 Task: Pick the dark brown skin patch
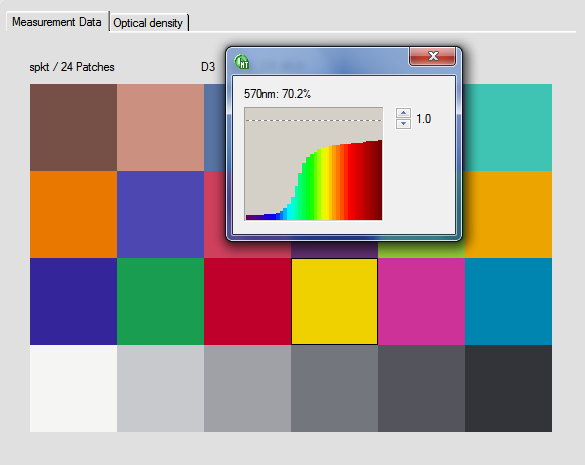click(73, 127)
